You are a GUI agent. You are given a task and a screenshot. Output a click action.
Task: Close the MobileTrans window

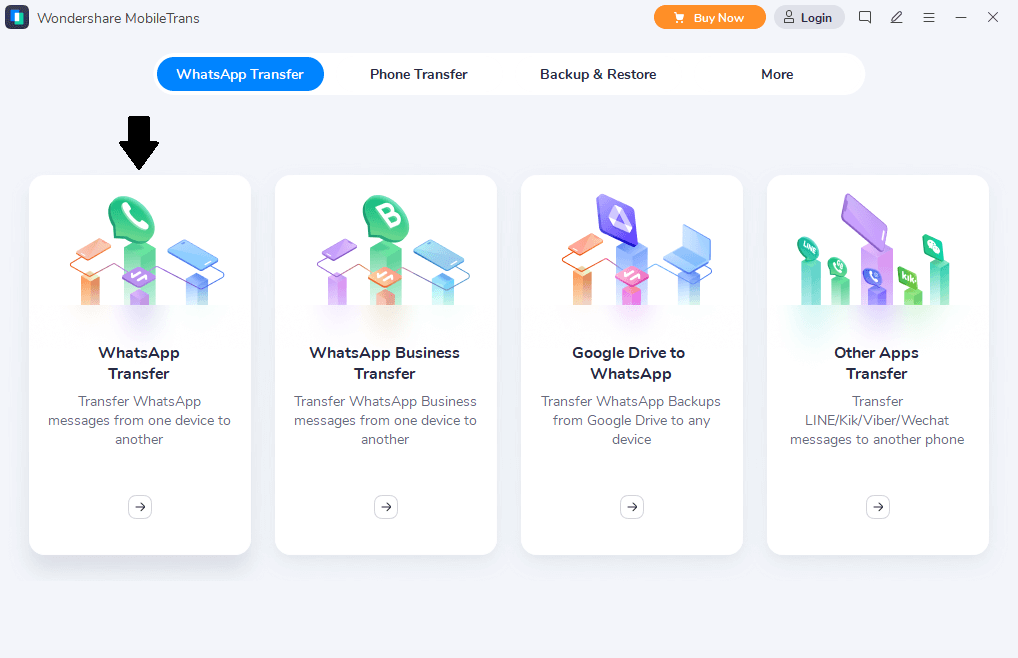tap(993, 18)
